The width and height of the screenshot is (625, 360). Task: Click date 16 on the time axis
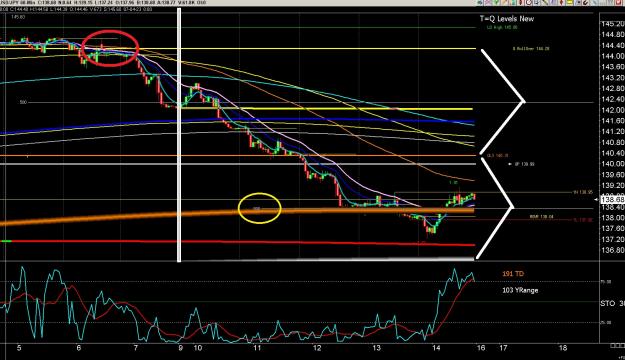tap(481, 348)
